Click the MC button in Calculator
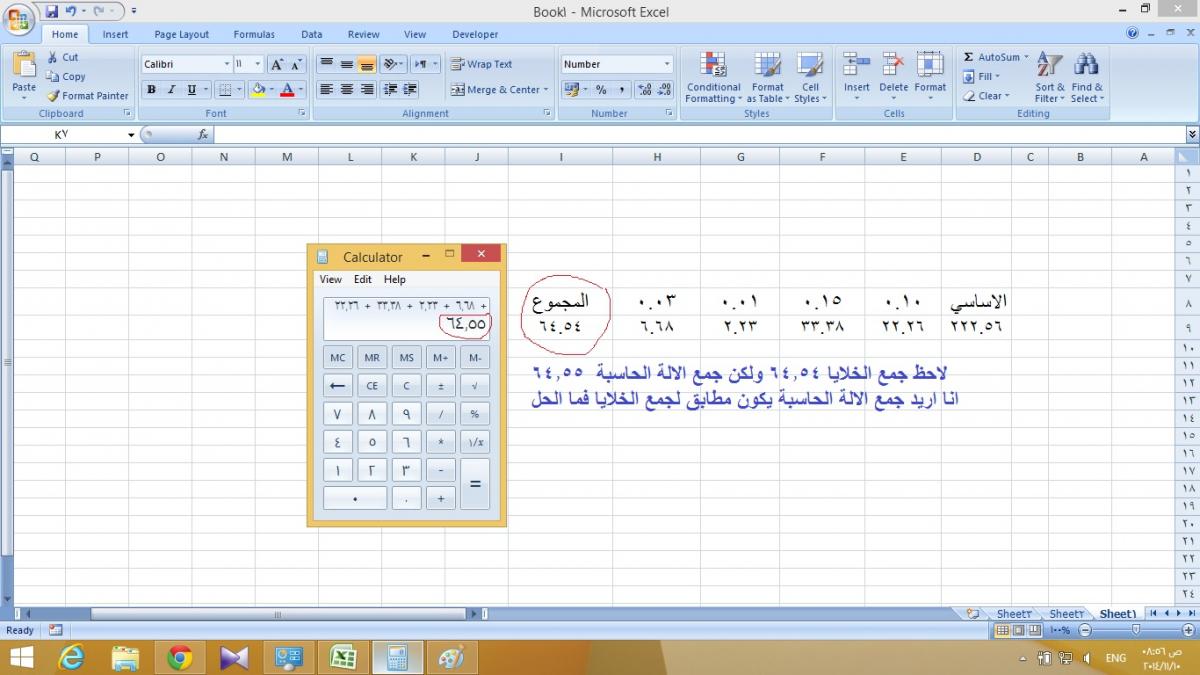The height and width of the screenshot is (675, 1200). pyautogui.click(x=338, y=357)
